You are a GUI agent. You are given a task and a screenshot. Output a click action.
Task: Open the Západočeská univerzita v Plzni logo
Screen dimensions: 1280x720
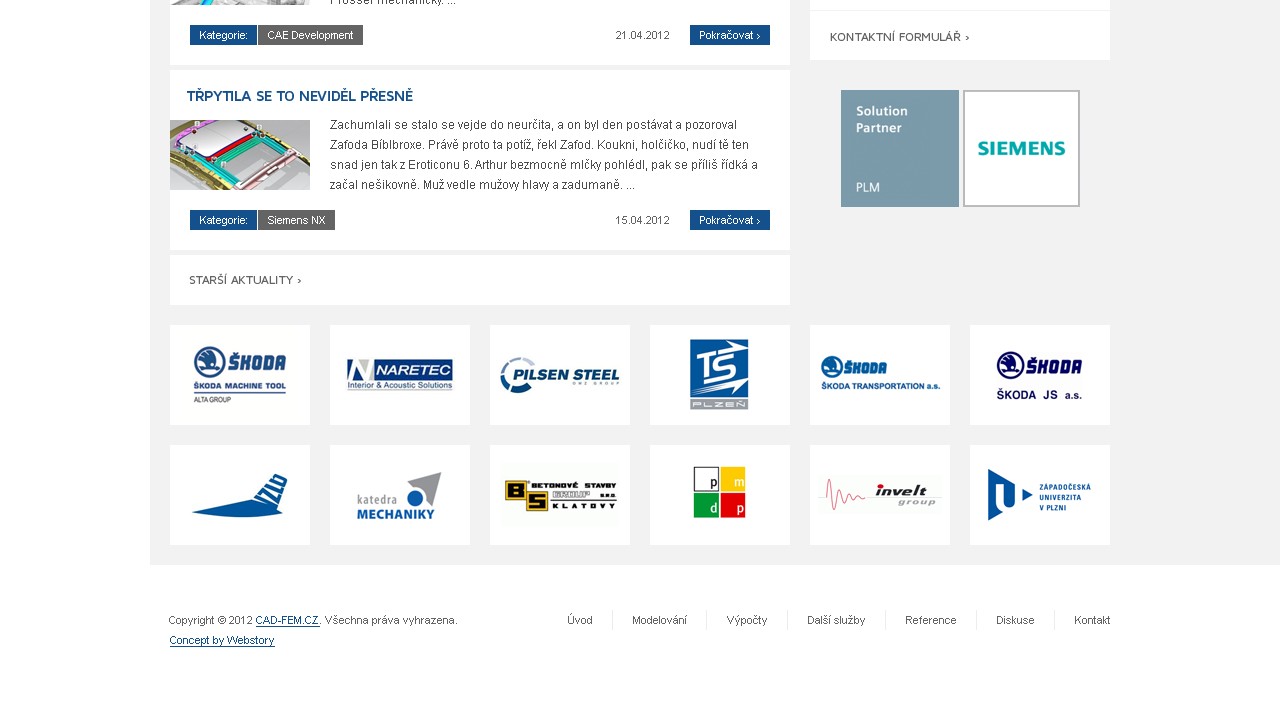pyautogui.click(x=1040, y=494)
